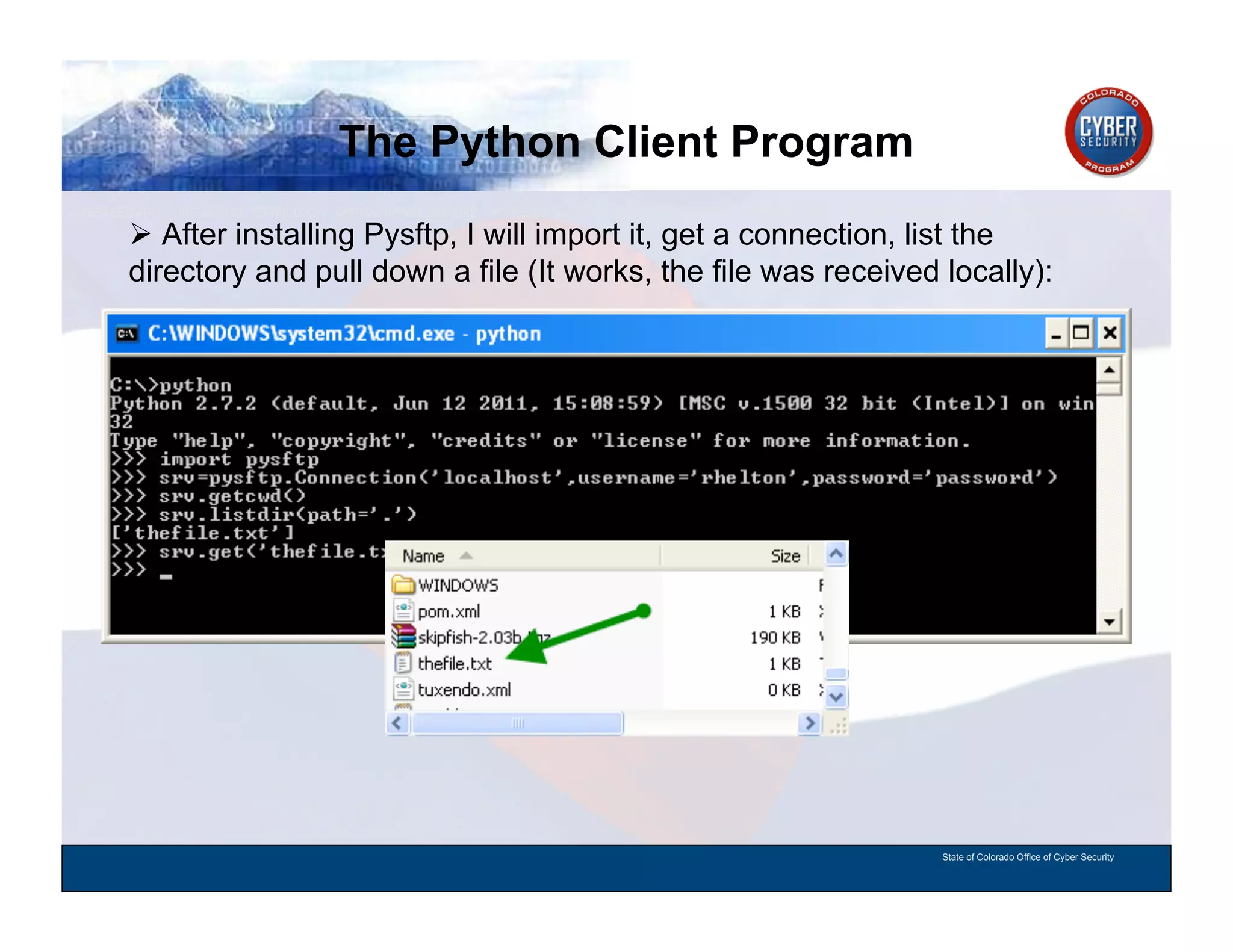Click the file list vertical scrollbar thumb

click(836, 673)
